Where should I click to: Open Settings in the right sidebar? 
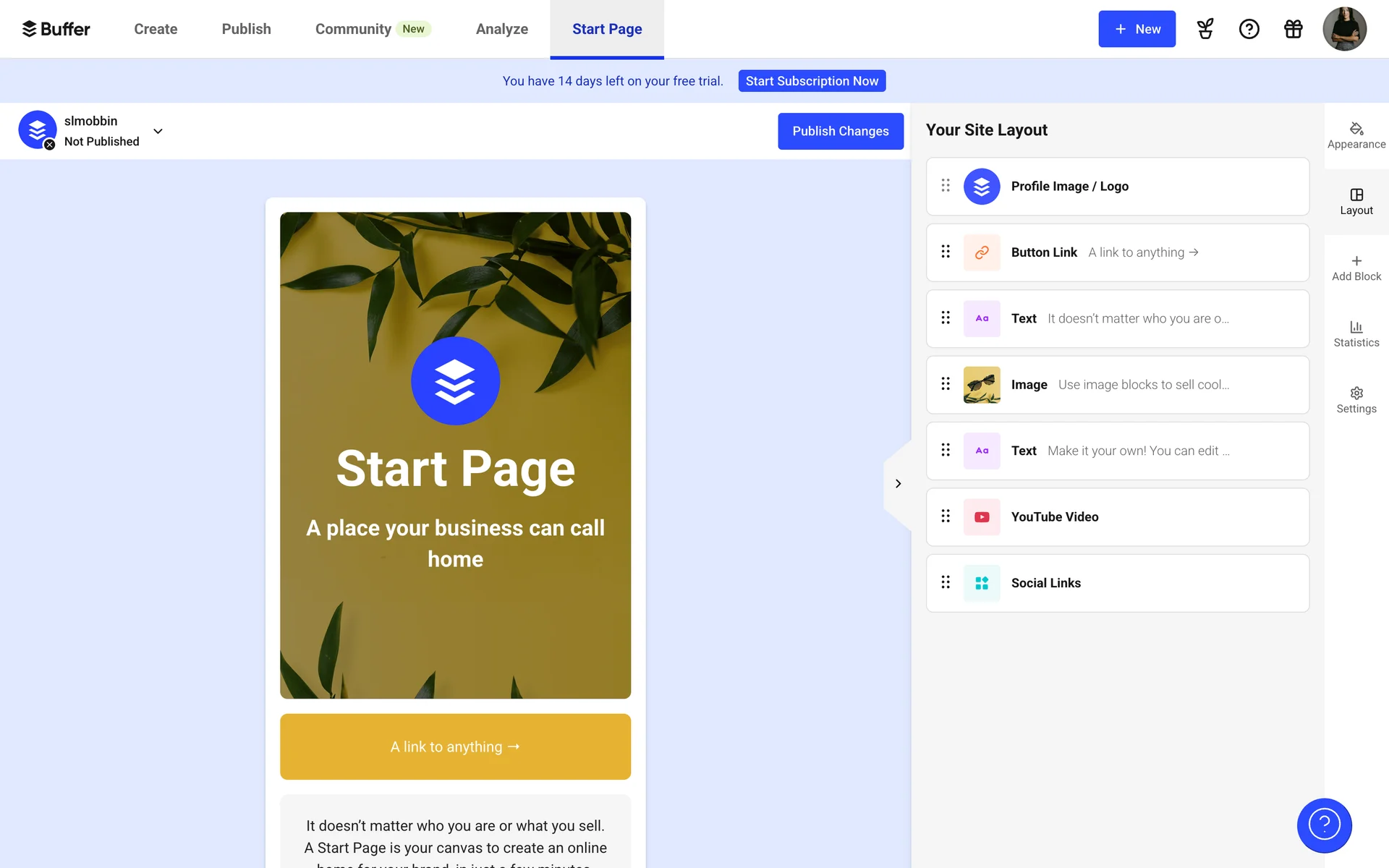point(1356,400)
